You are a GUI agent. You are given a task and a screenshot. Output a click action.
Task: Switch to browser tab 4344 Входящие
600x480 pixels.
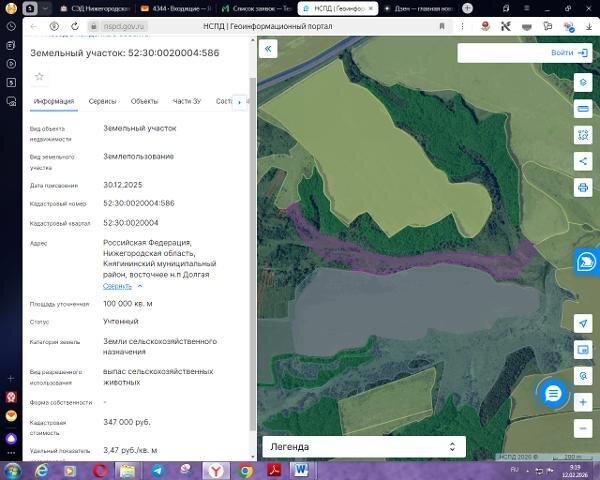pos(176,8)
